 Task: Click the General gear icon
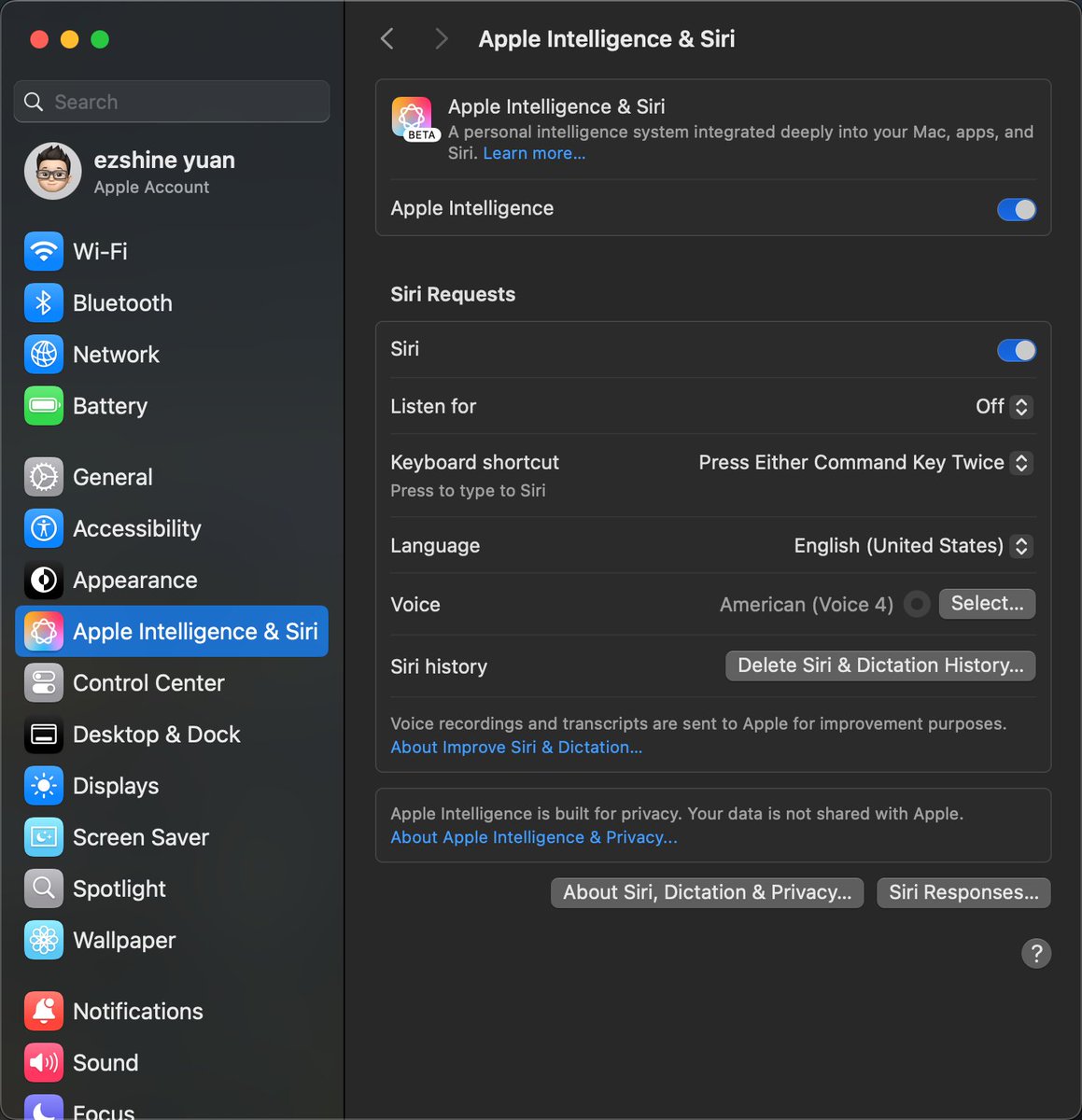tap(44, 477)
